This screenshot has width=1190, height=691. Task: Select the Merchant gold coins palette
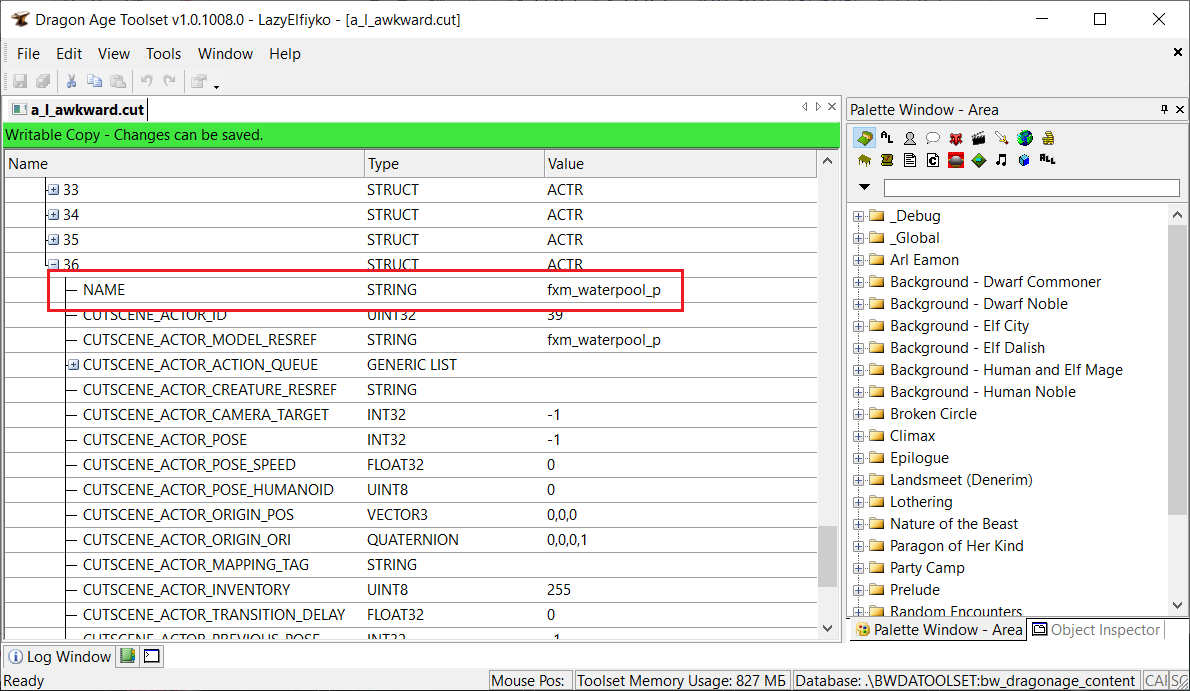(x=1048, y=138)
